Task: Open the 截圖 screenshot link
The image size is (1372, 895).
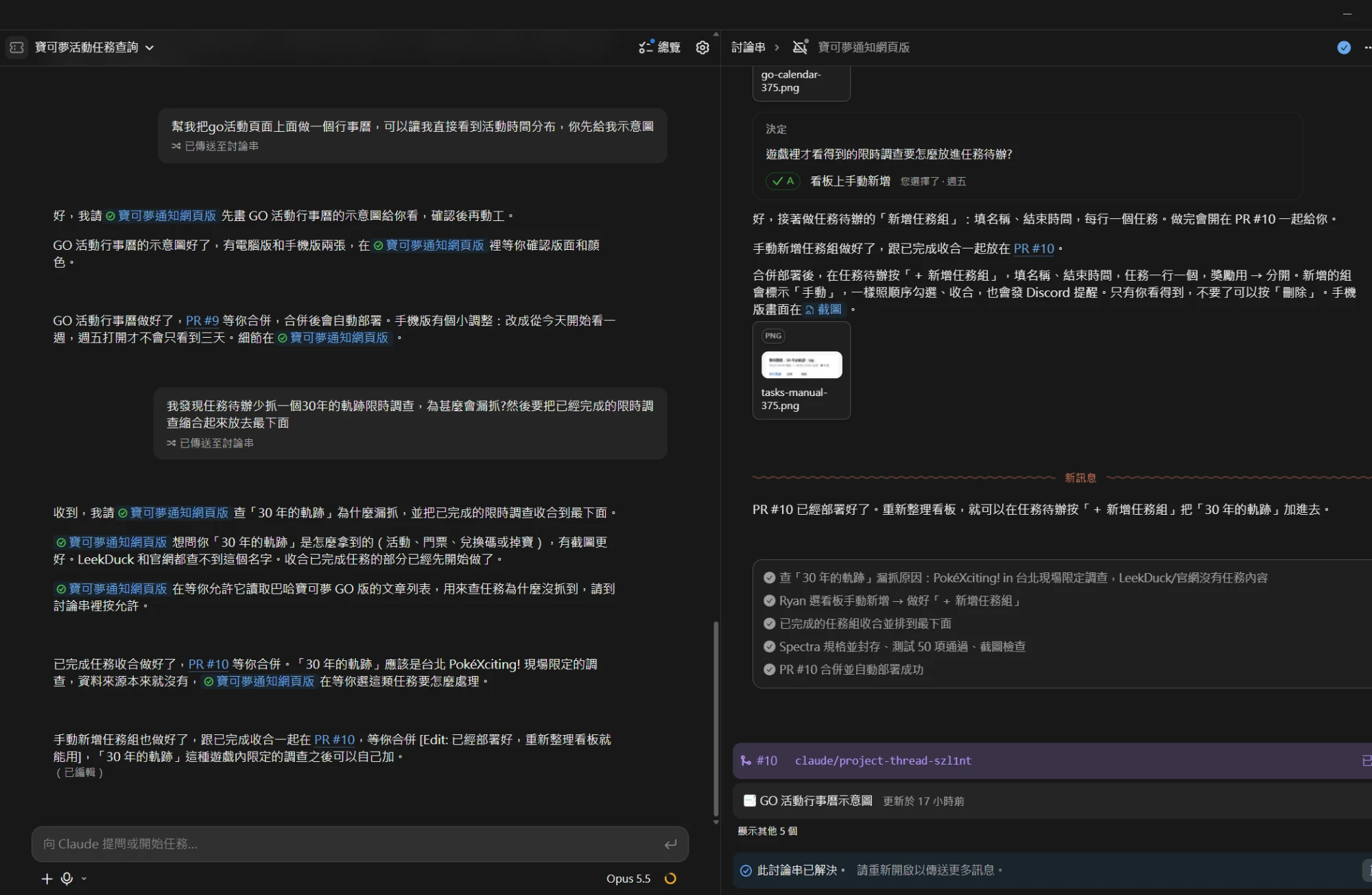Action: point(824,310)
